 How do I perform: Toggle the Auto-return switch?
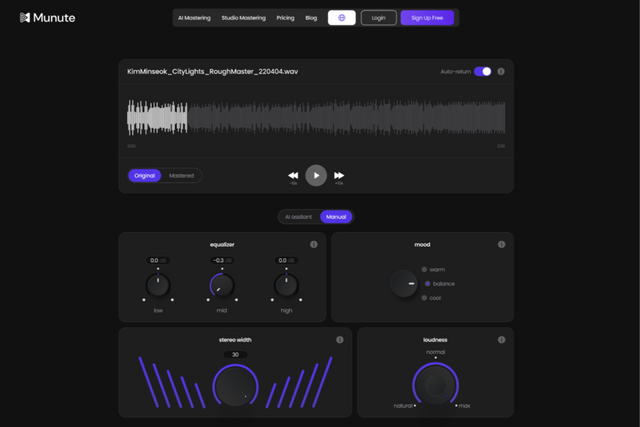click(483, 72)
